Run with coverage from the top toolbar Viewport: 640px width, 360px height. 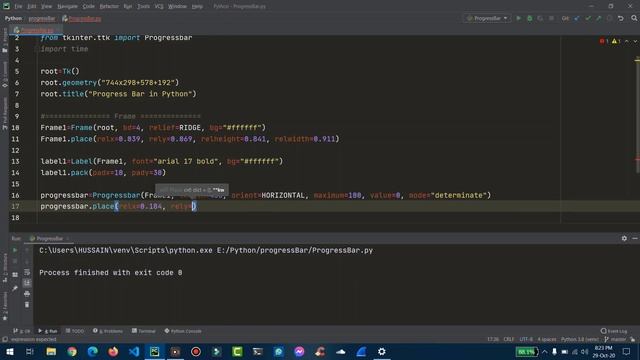[540, 18]
